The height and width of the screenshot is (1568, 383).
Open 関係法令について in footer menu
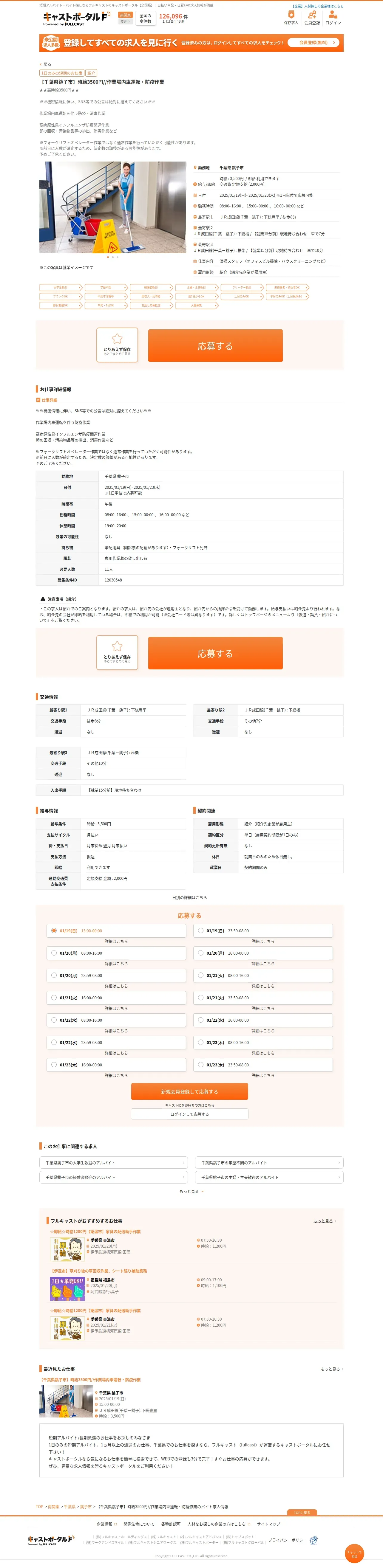coord(139,1524)
